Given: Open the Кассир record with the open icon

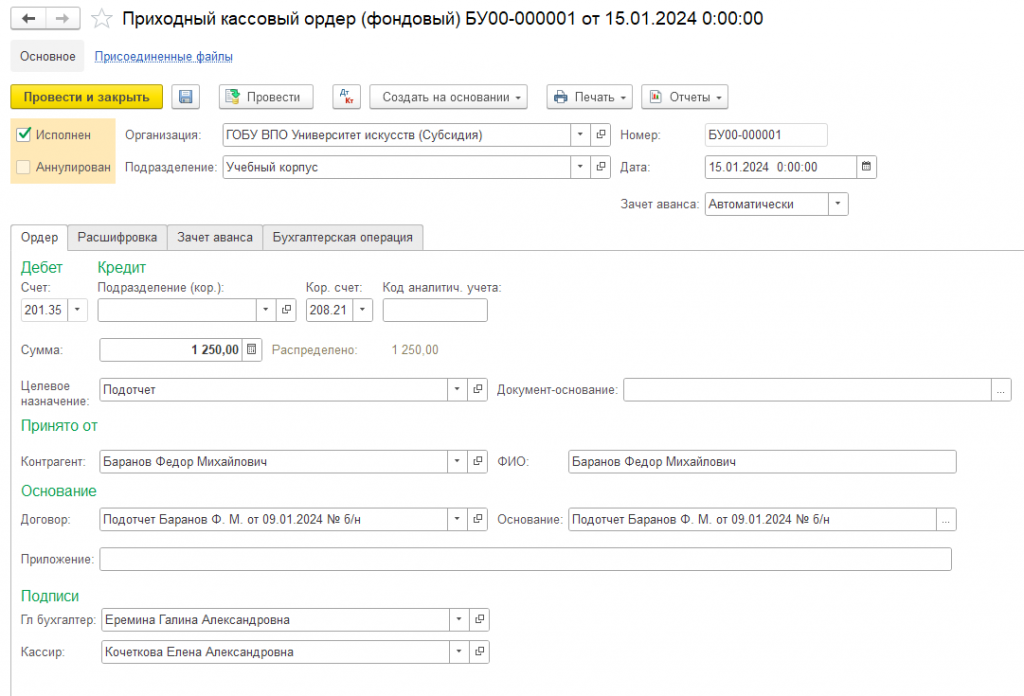Looking at the screenshot, I should click(479, 652).
